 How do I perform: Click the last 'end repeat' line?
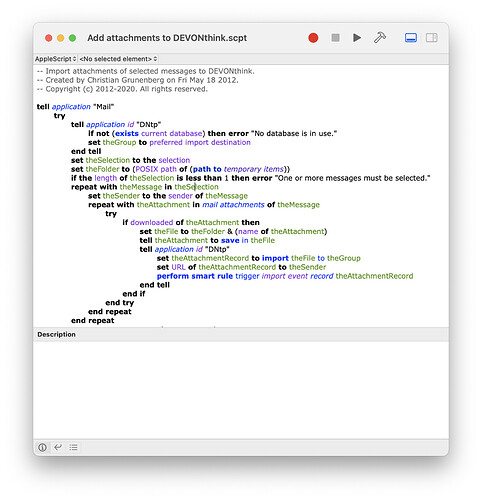point(93,320)
